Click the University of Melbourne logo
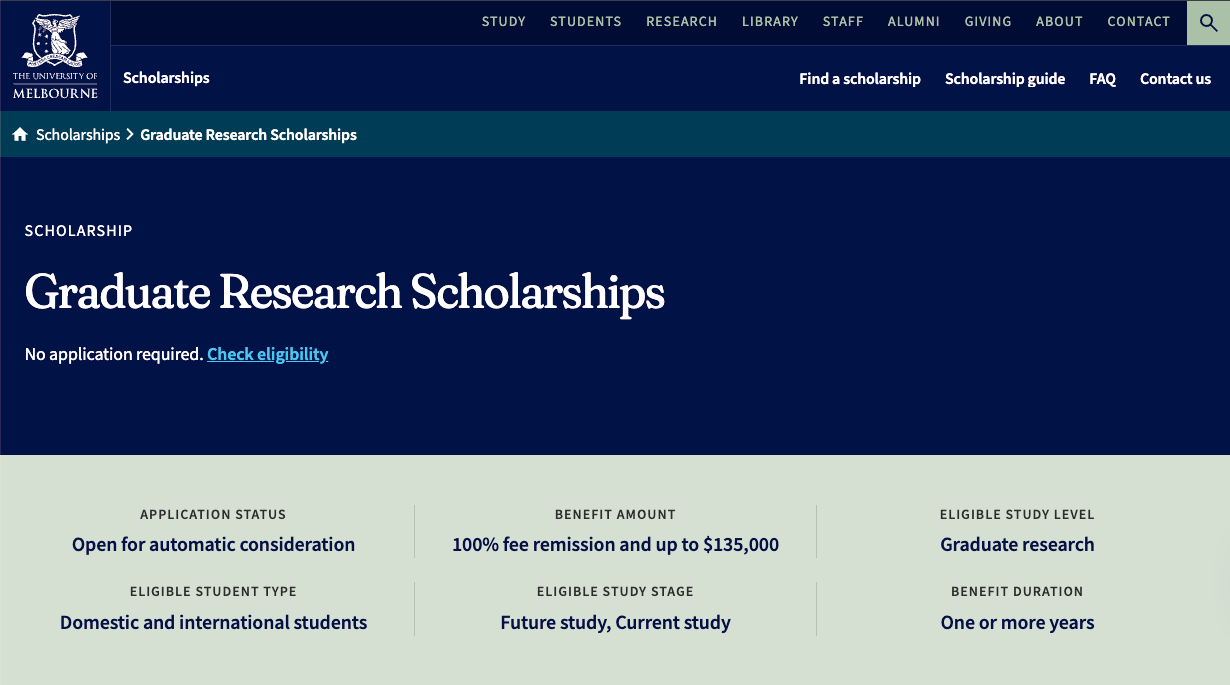This screenshot has width=1230, height=685. click(x=55, y=56)
